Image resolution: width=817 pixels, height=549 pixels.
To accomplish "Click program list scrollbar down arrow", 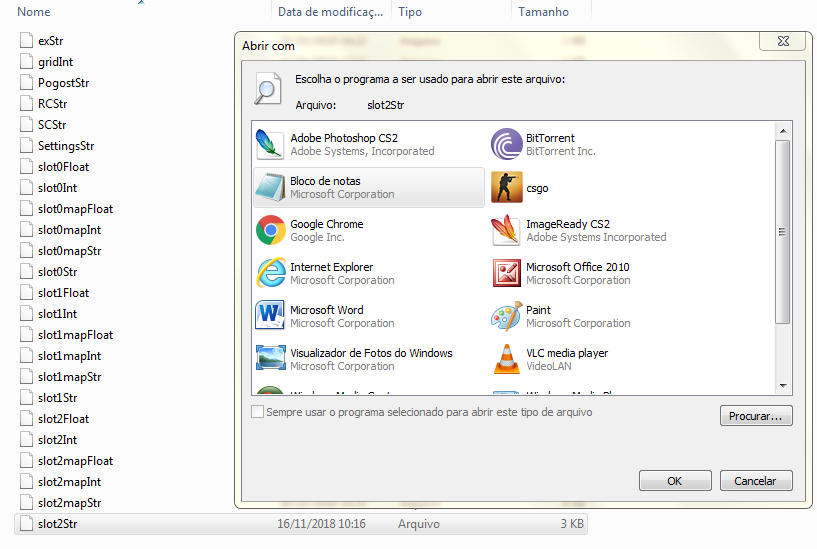I will [783, 386].
